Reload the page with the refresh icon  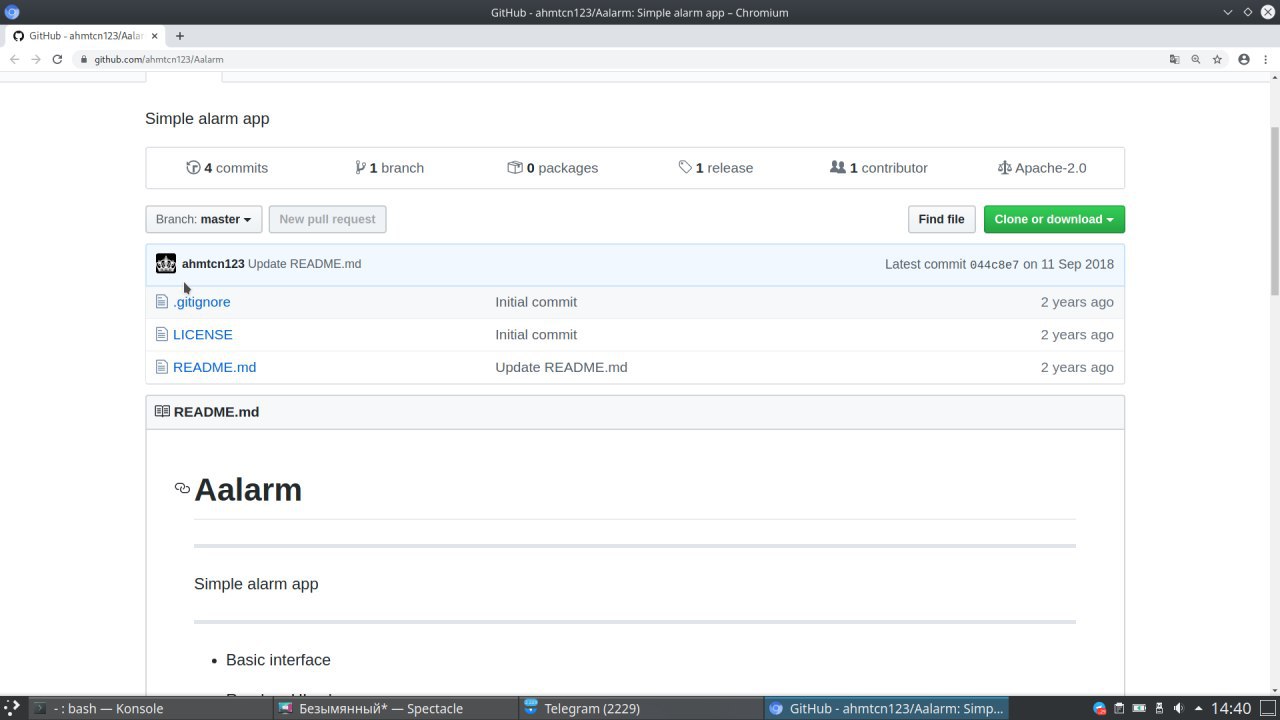click(x=57, y=59)
